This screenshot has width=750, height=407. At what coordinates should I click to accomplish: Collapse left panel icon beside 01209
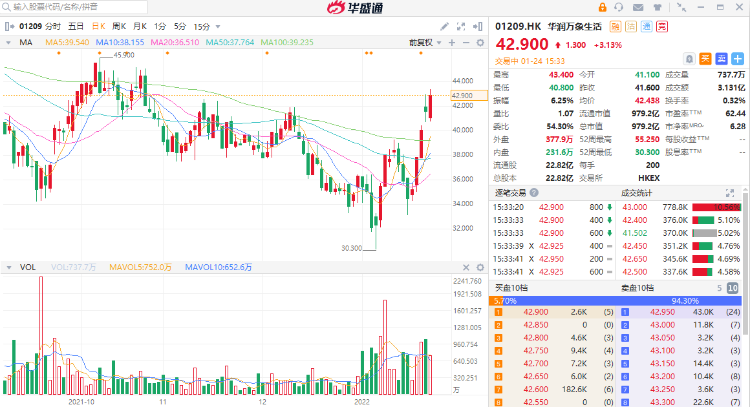coord(10,26)
